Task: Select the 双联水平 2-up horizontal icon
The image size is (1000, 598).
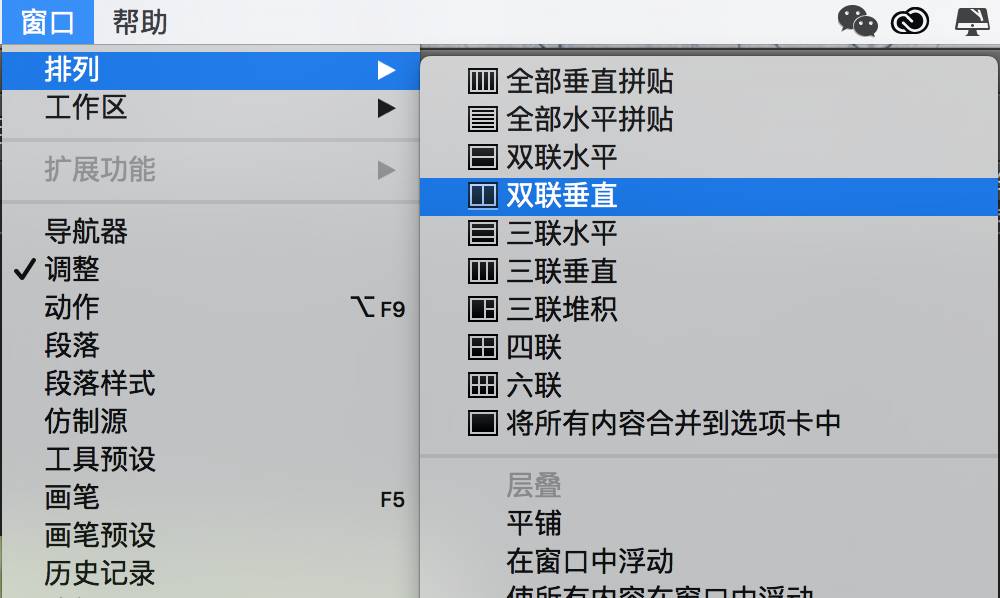Action: coord(482,157)
